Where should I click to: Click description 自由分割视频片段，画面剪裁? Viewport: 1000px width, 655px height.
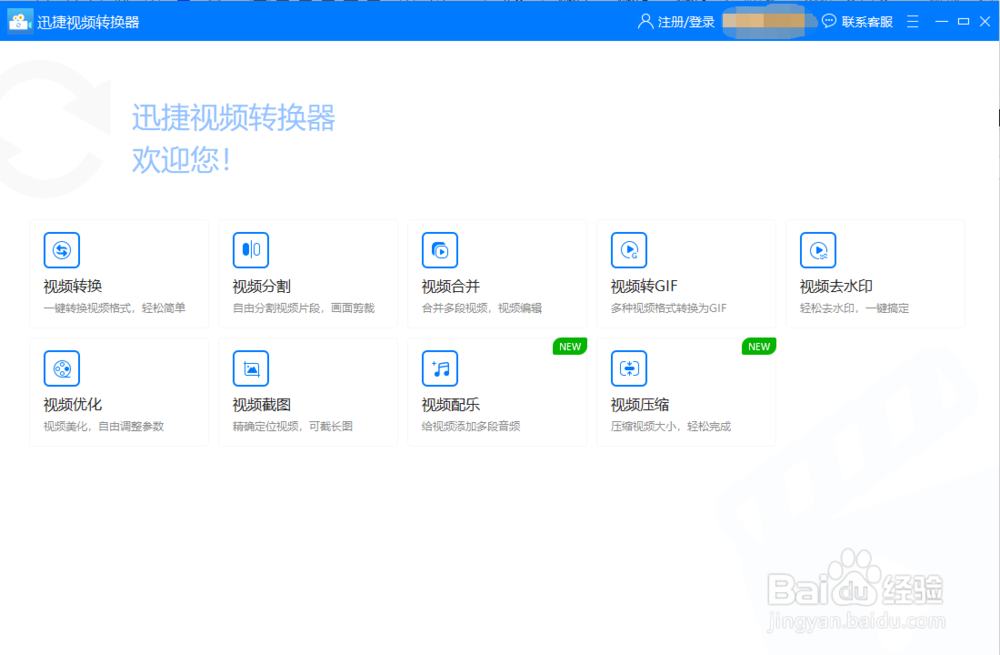tap(304, 308)
